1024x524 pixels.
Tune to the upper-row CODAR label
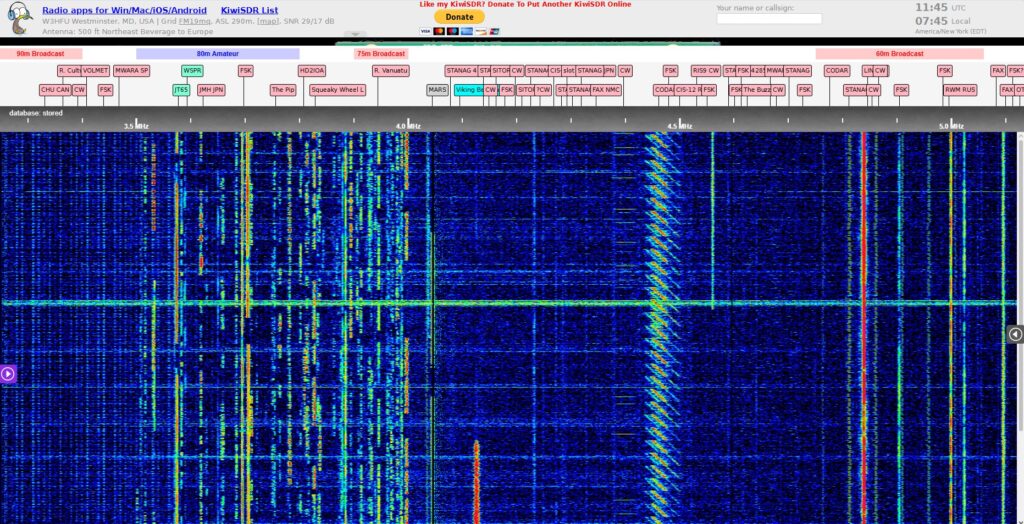[x=837, y=71]
